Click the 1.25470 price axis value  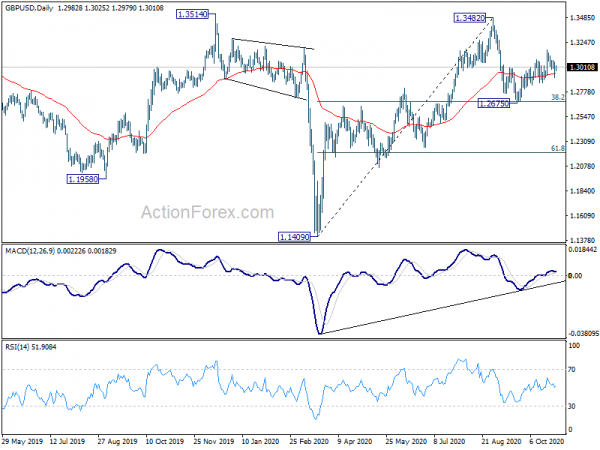click(582, 117)
